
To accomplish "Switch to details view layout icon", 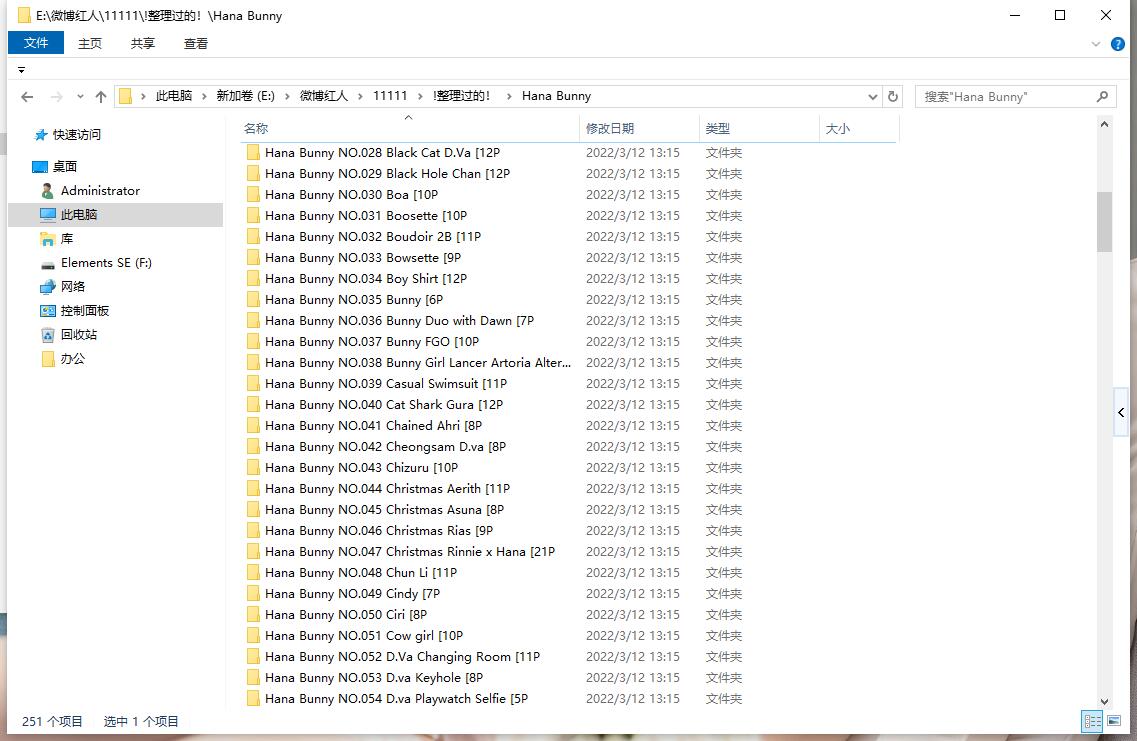I will coord(1092,721).
